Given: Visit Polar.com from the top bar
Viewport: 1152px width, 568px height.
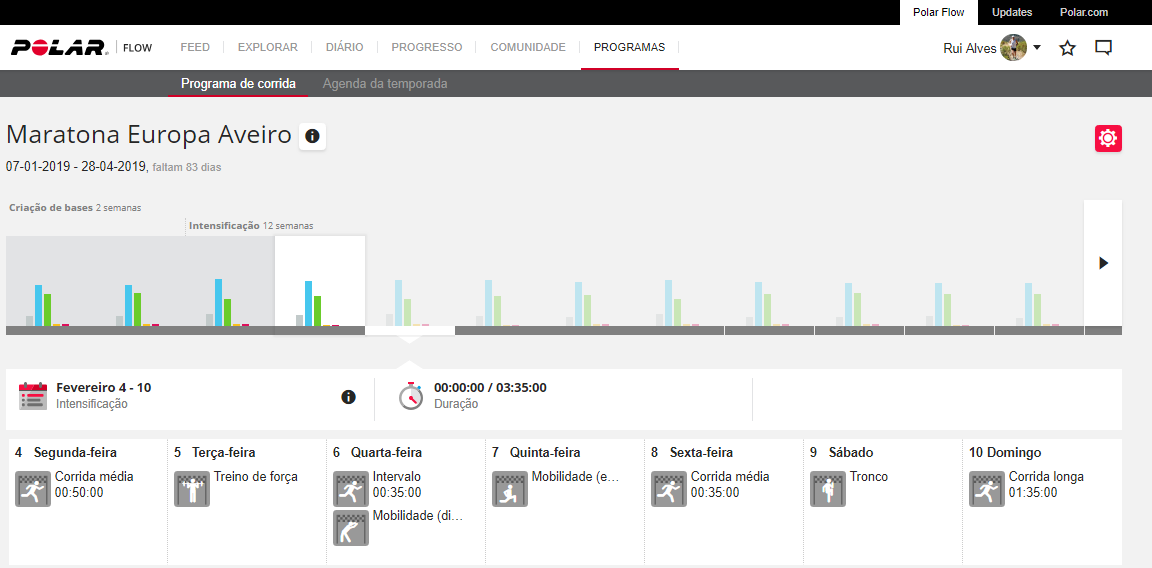Looking at the screenshot, I should tap(1084, 12).
